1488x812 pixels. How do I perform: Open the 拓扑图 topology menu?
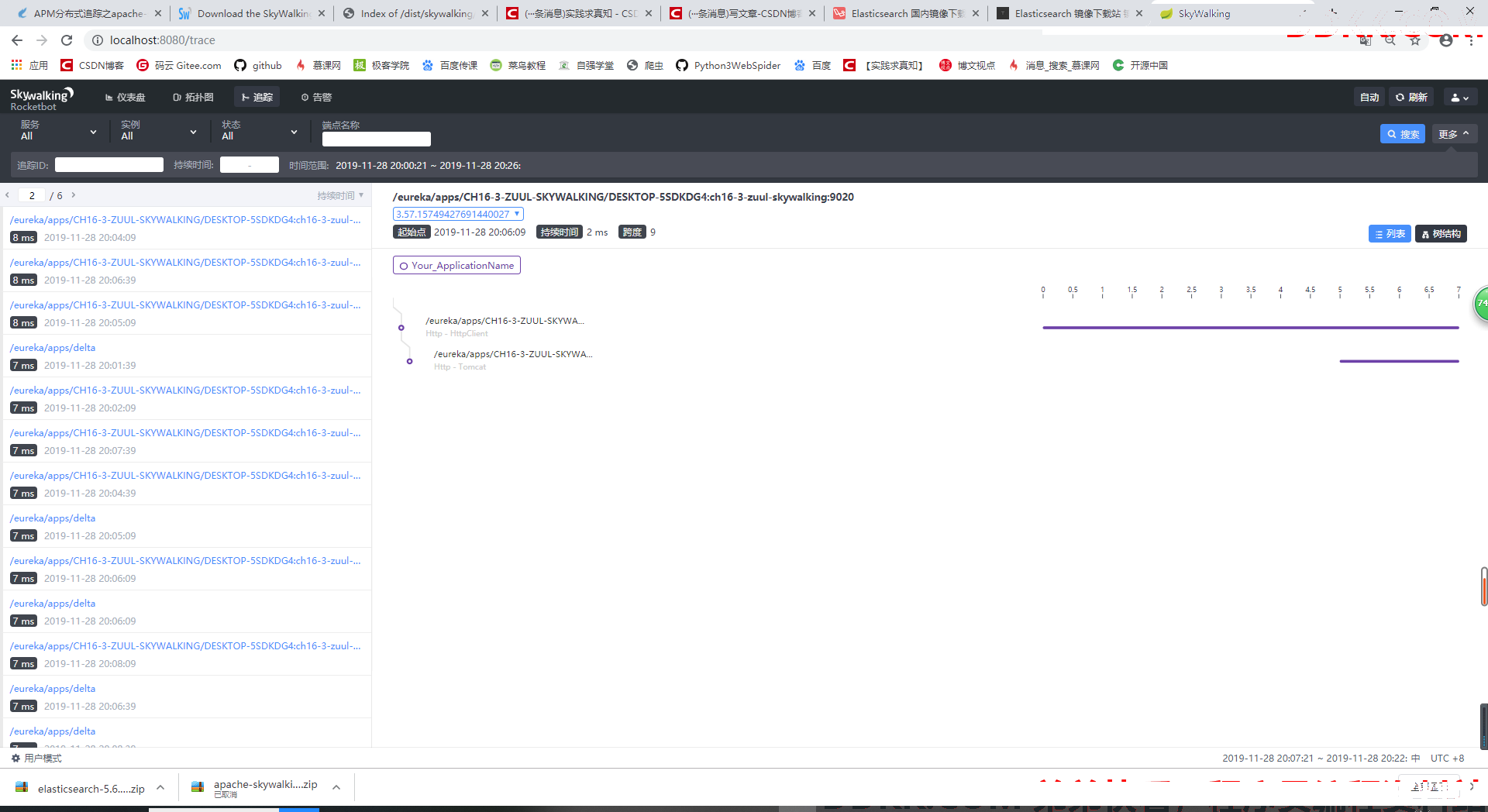pyautogui.click(x=193, y=98)
